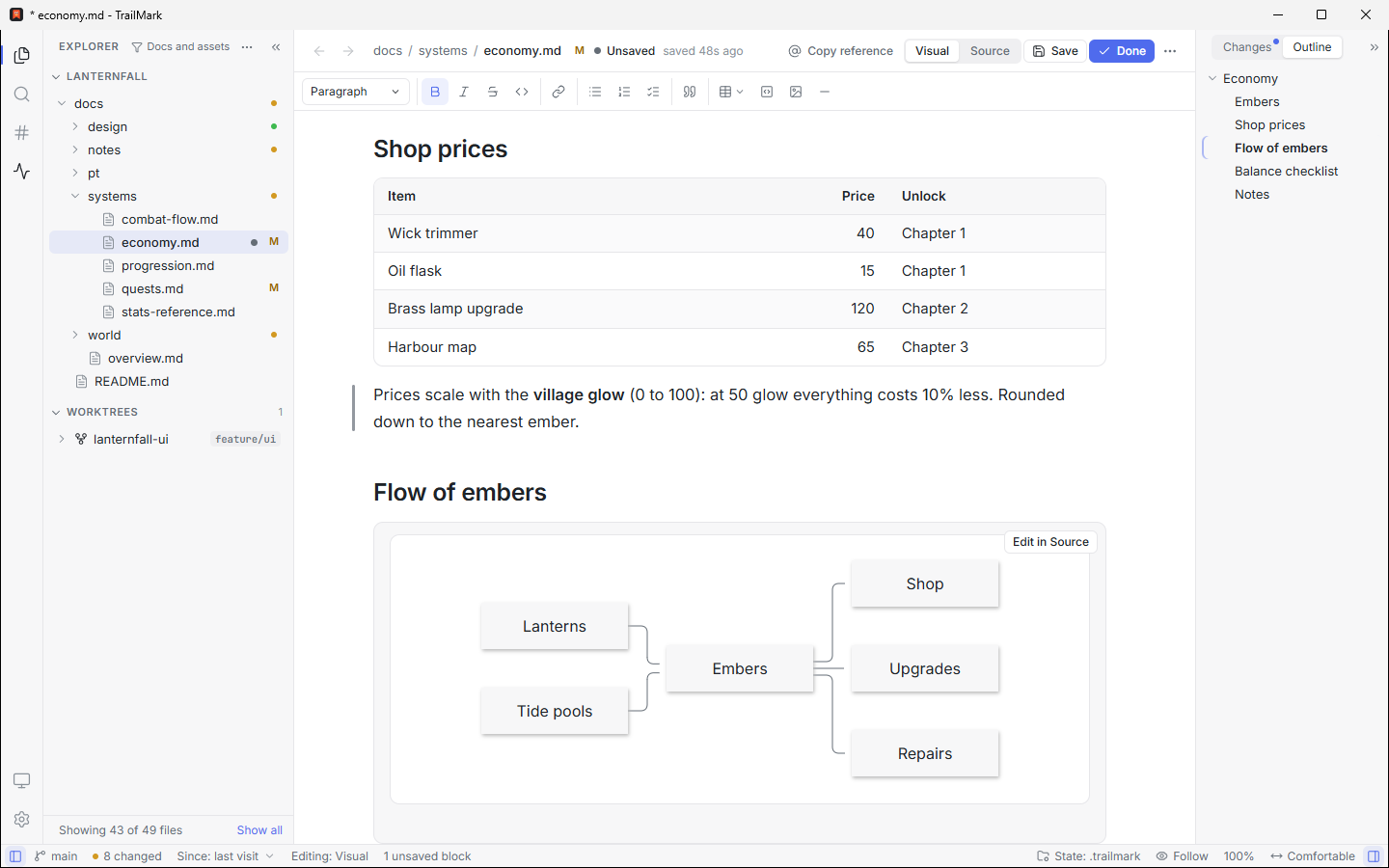Screen dimensions: 1389x868
Task: Jump to Balance checklist in outline
Action: pyautogui.click(x=1286, y=171)
